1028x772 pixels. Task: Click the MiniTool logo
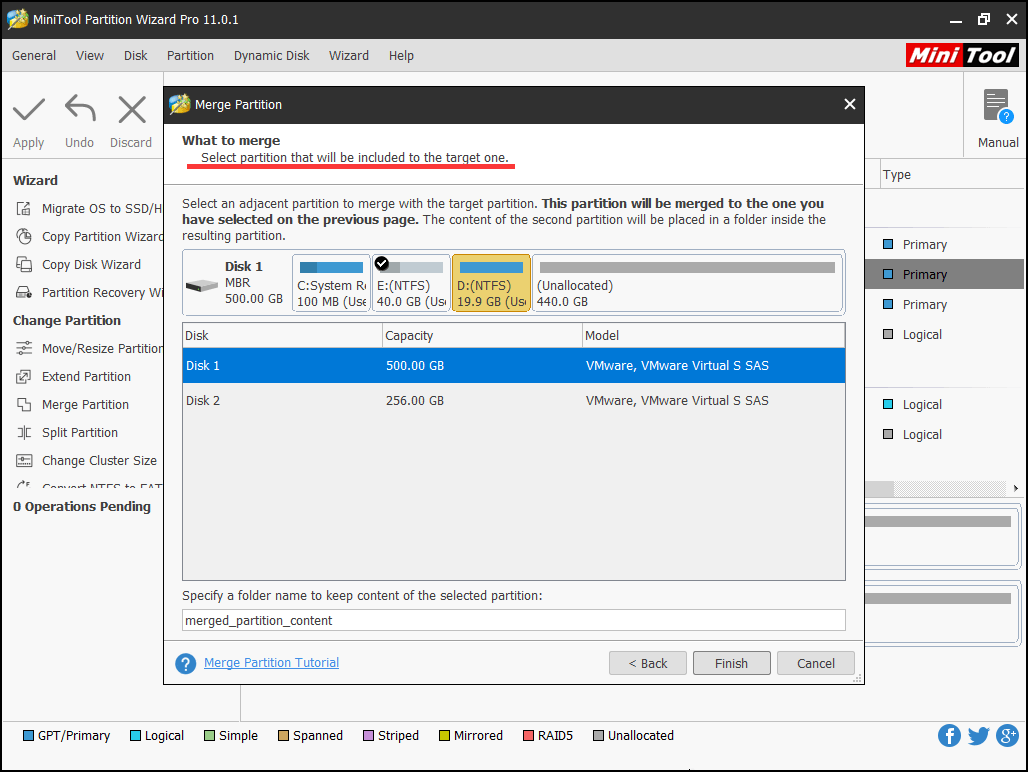[962, 55]
